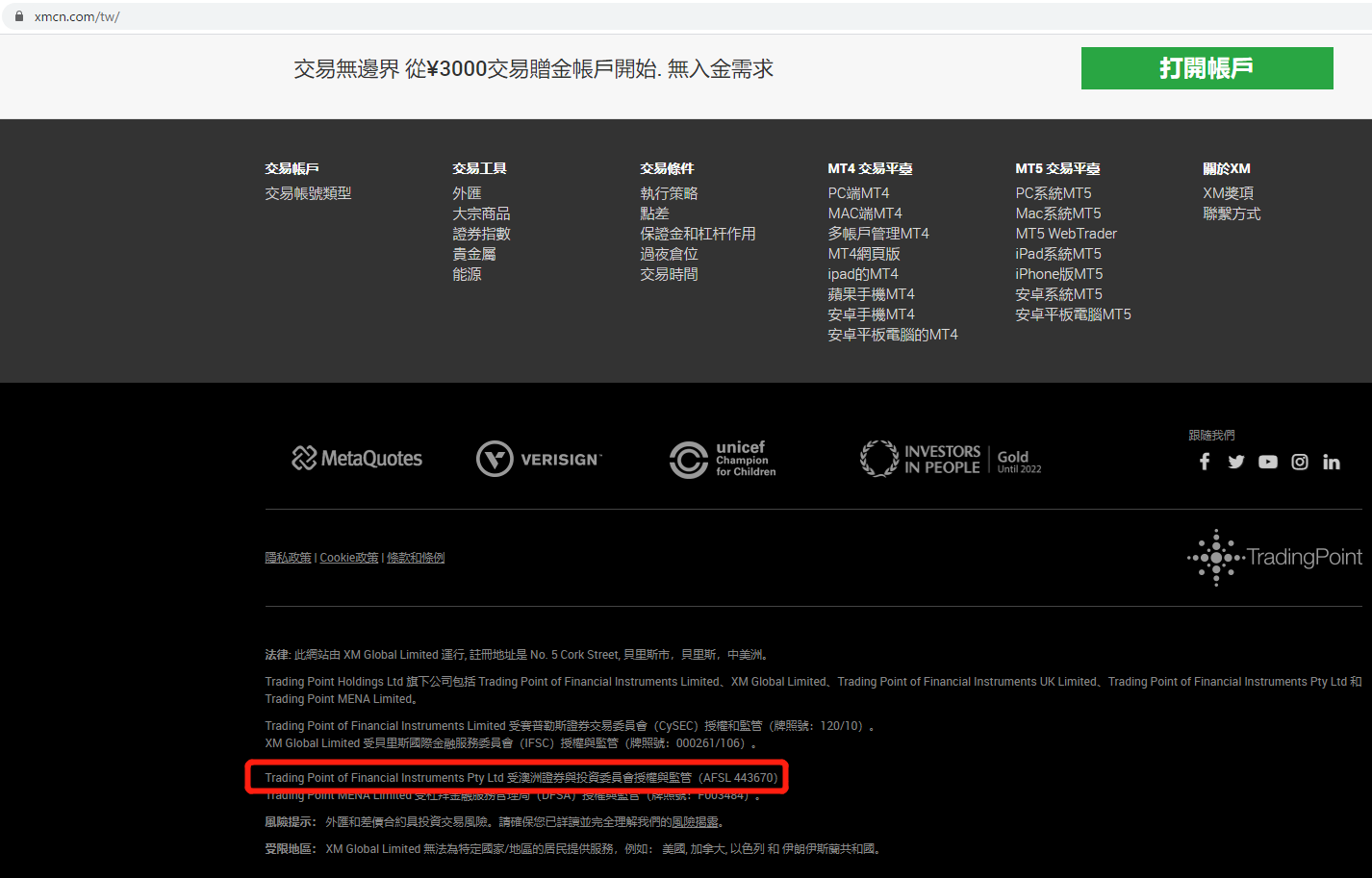Open 條款和條例 link
Image resolution: width=1372 pixels, height=878 pixels.
[416, 558]
